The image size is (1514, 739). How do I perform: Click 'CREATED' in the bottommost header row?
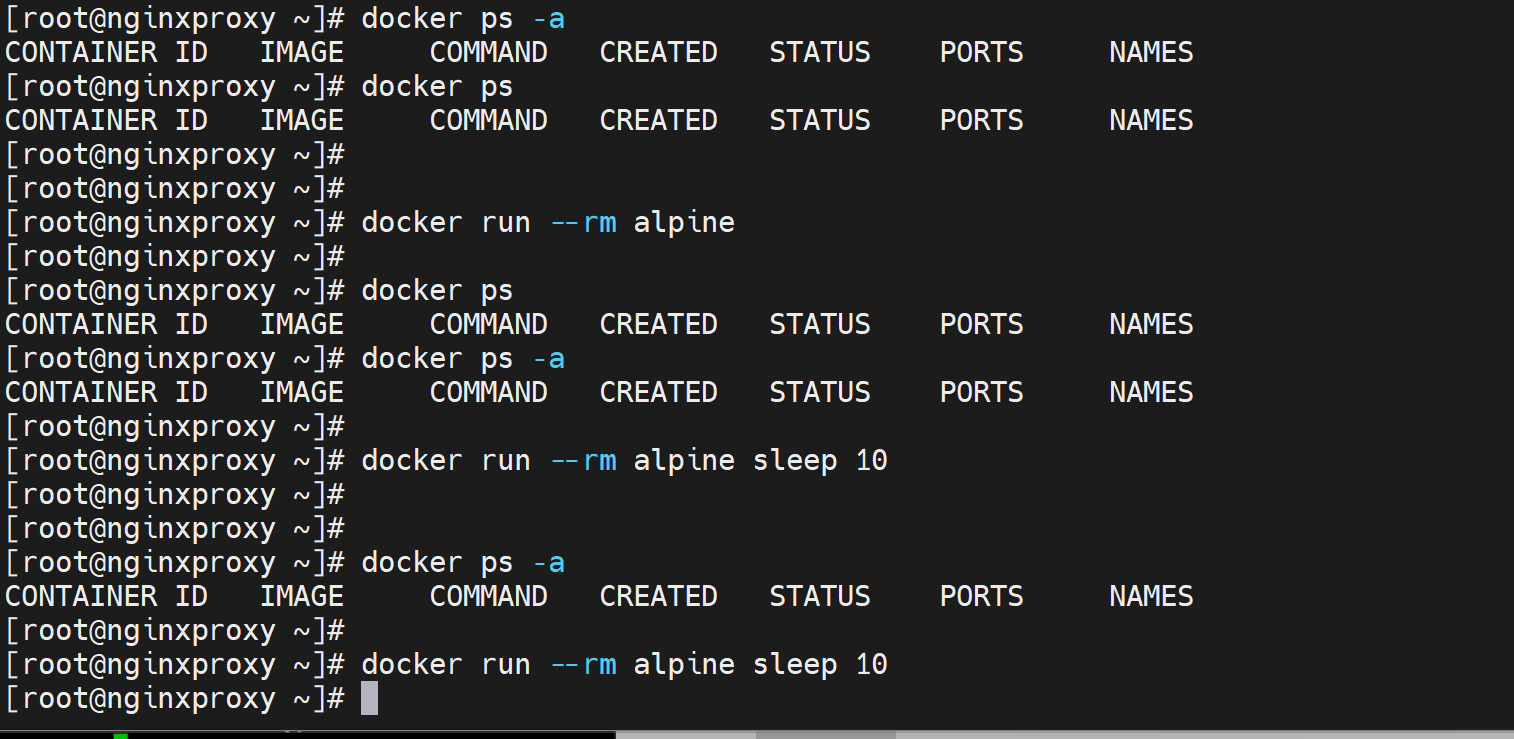tap(658, 596)
